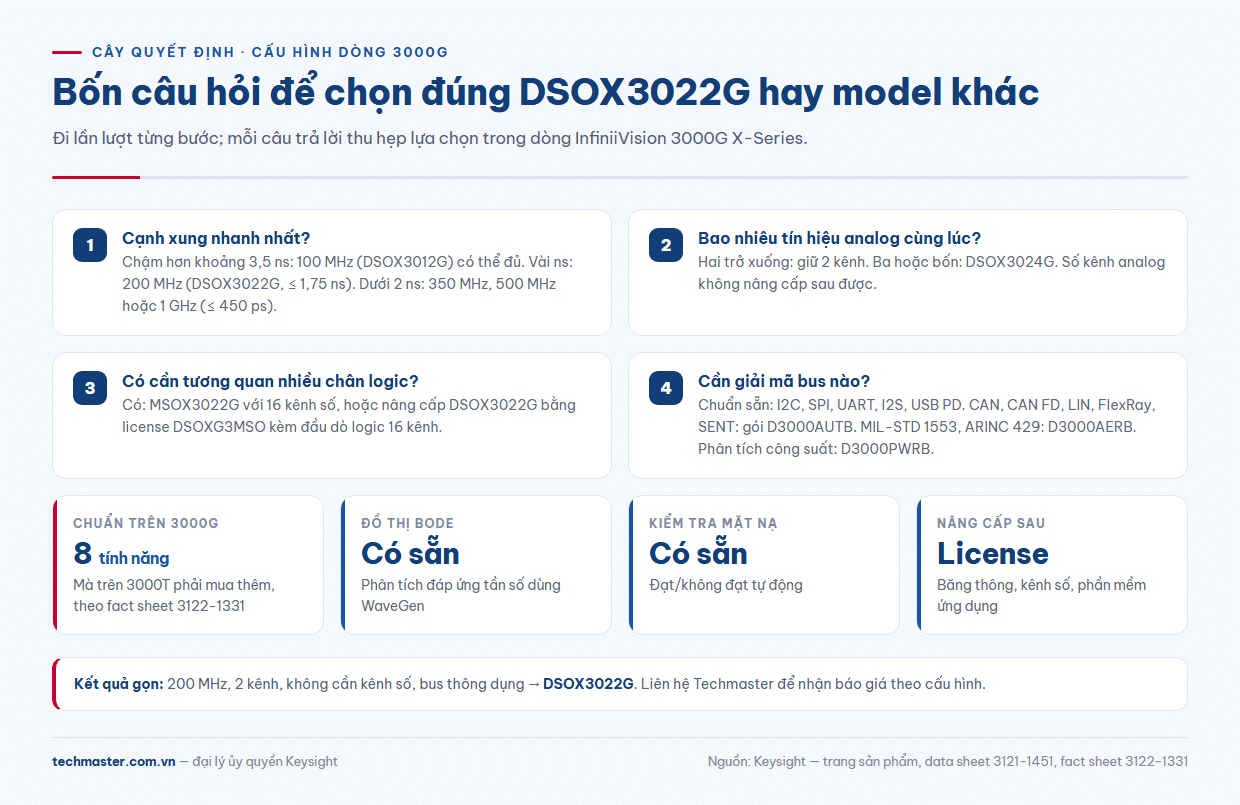This screenshot has width=1240, height=805.
Task: Click the bold label "Kết quả gọn:"
Action: tap(119, 684)
